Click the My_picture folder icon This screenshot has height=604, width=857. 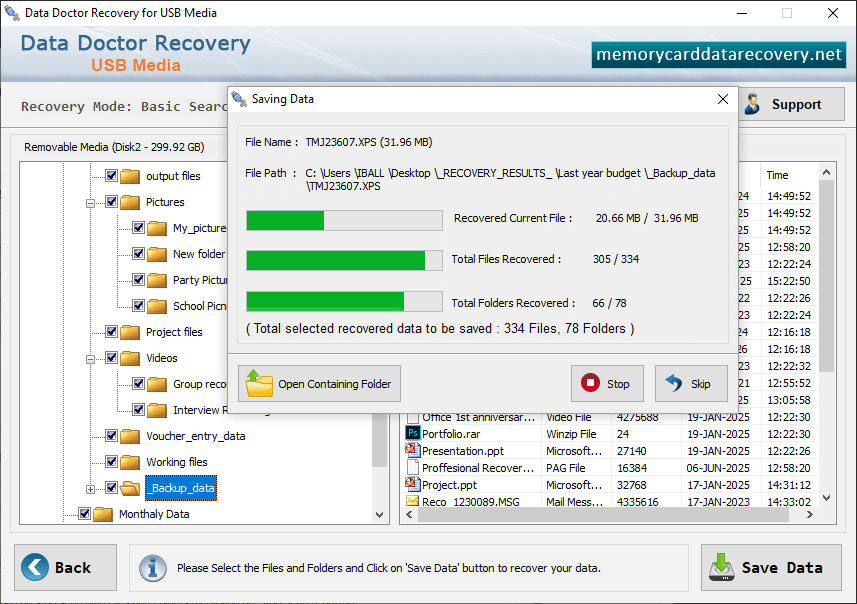point(157,228)
